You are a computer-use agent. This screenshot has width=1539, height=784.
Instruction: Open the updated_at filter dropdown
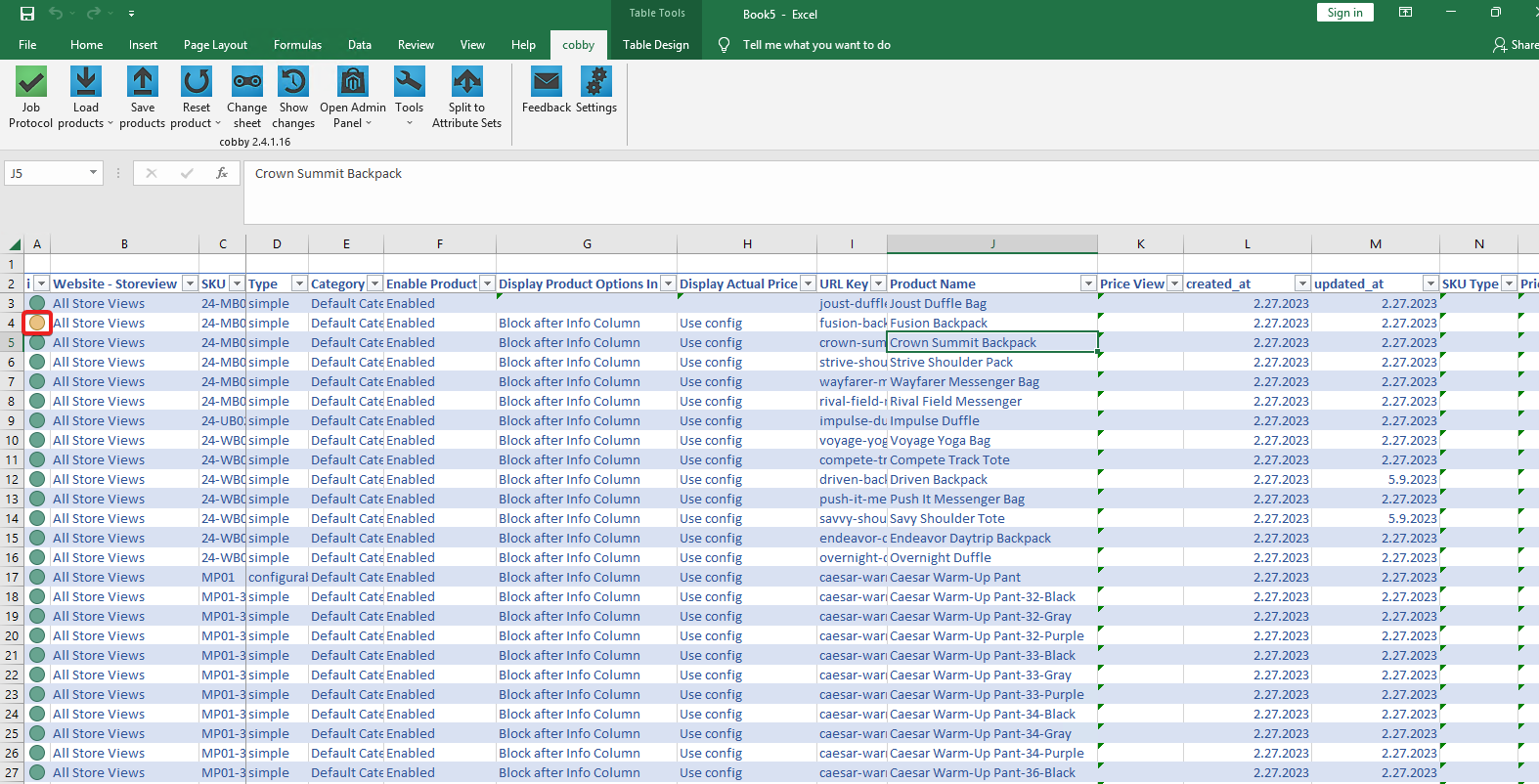(x=1430, y=283)
